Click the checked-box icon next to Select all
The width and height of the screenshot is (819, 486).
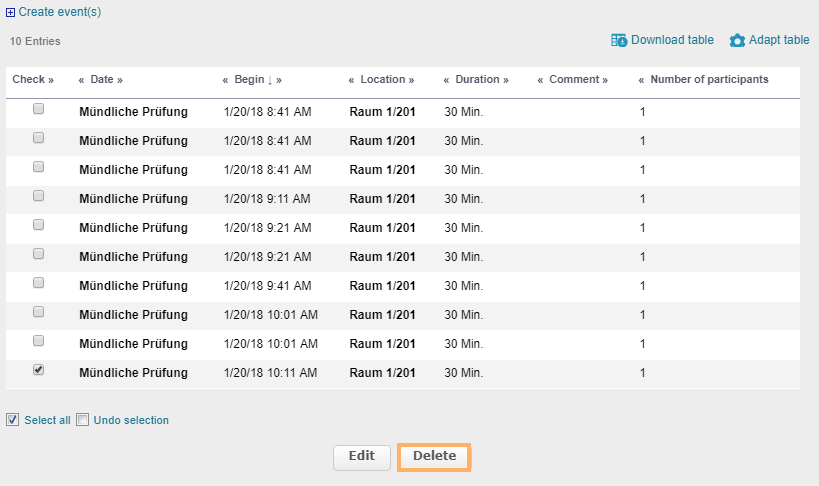pos(12,420)
